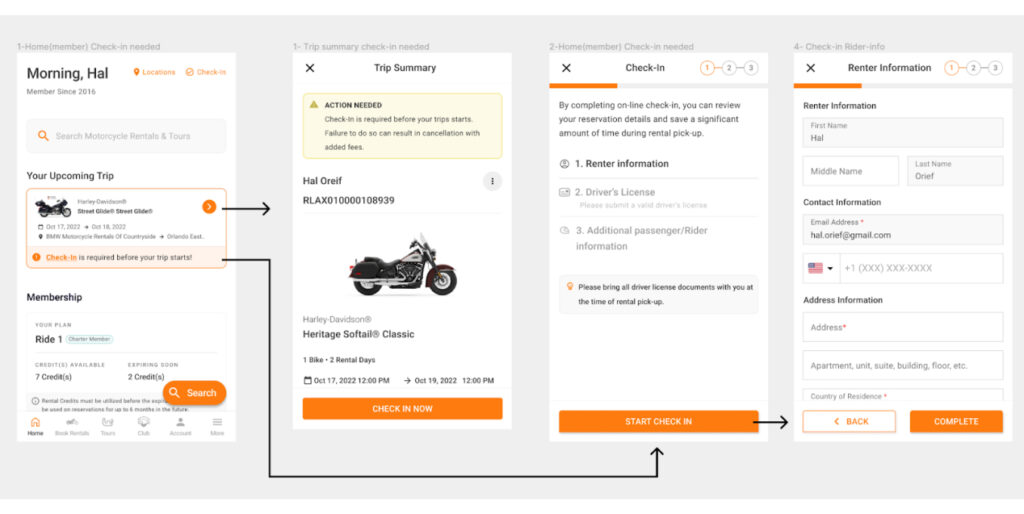The height and width of the screenshot is (514, 1024).
Task: Click the Middle Name input field
Action: [850, 171]
